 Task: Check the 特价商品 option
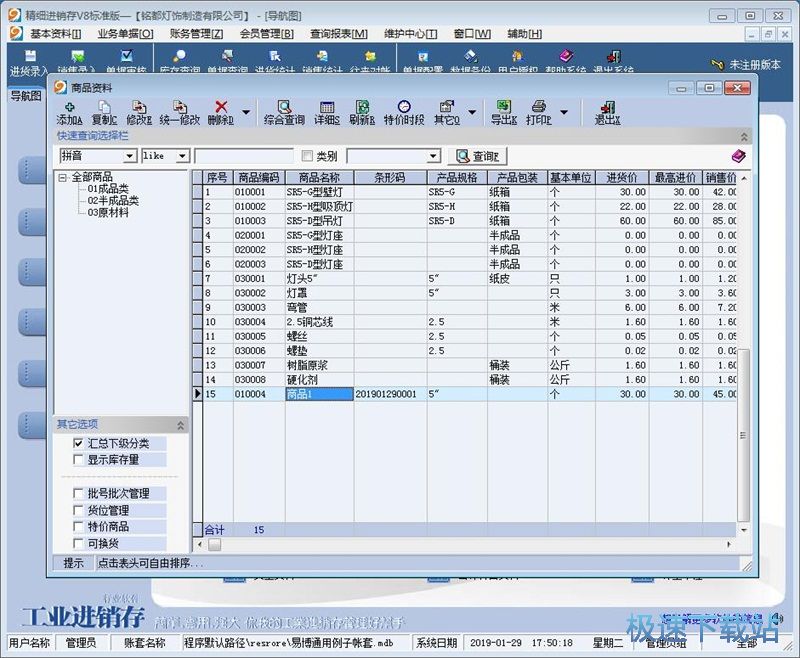coord(78,526)
